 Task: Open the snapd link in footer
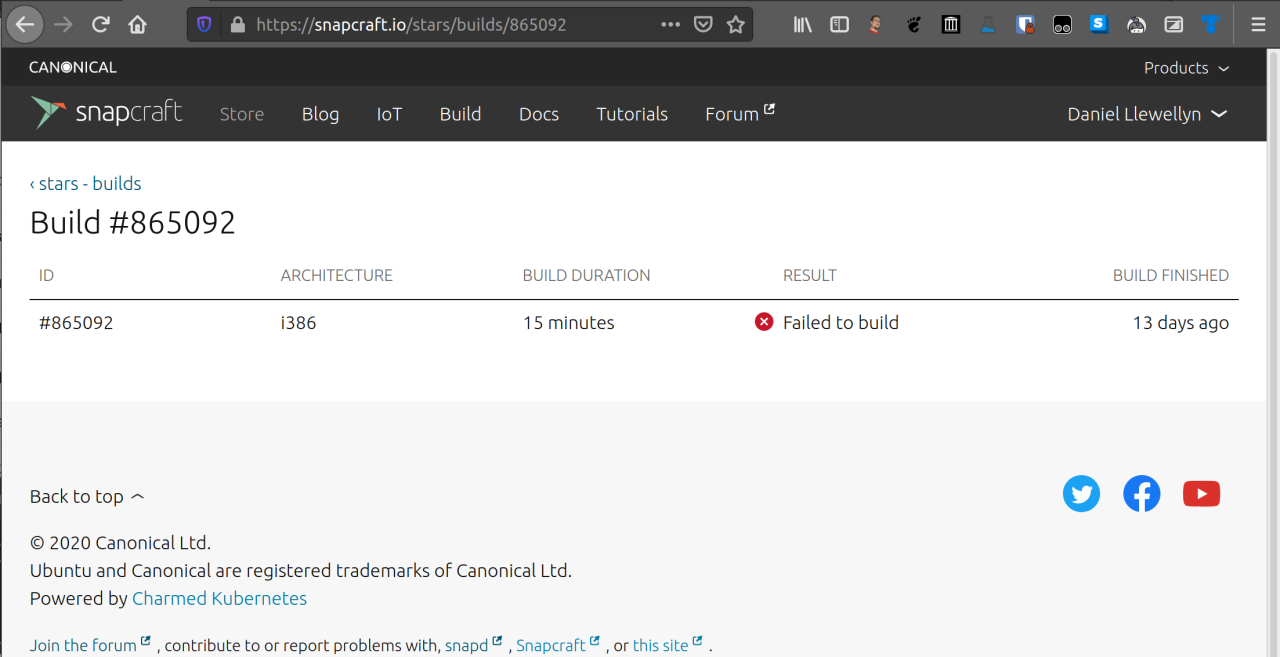click(x=473, y=645)
